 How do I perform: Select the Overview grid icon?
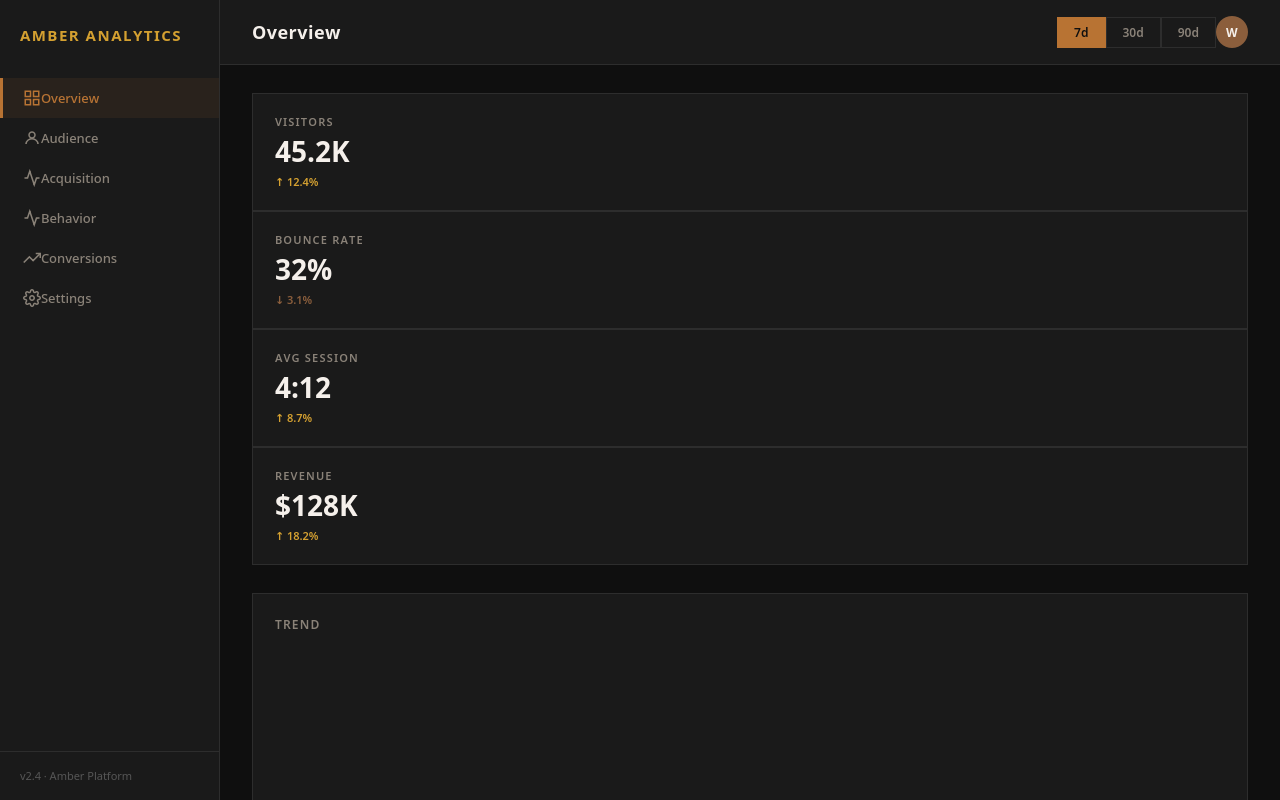(x=30, y=97)
